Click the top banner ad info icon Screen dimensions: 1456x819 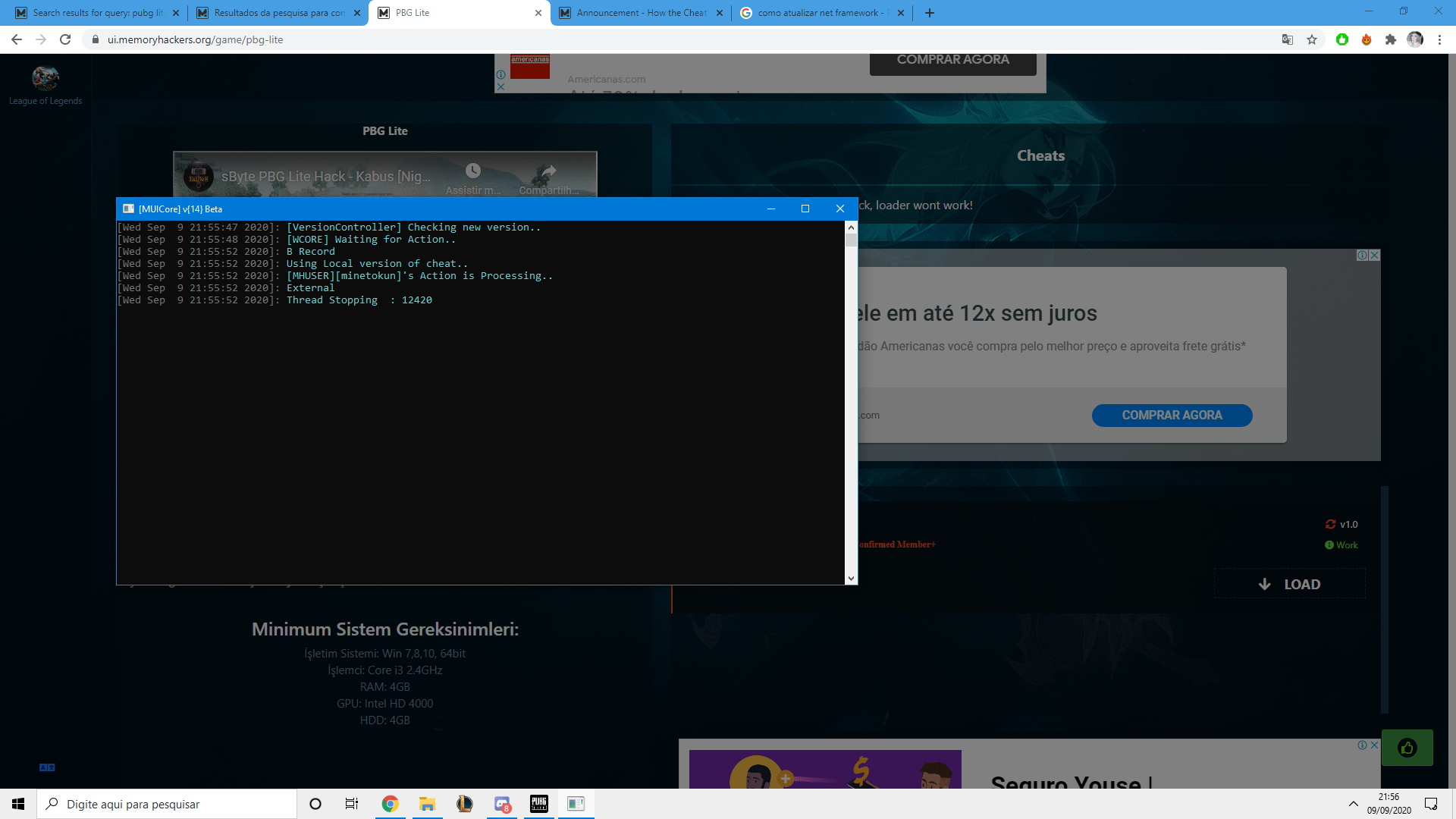(x=500, y=75)
